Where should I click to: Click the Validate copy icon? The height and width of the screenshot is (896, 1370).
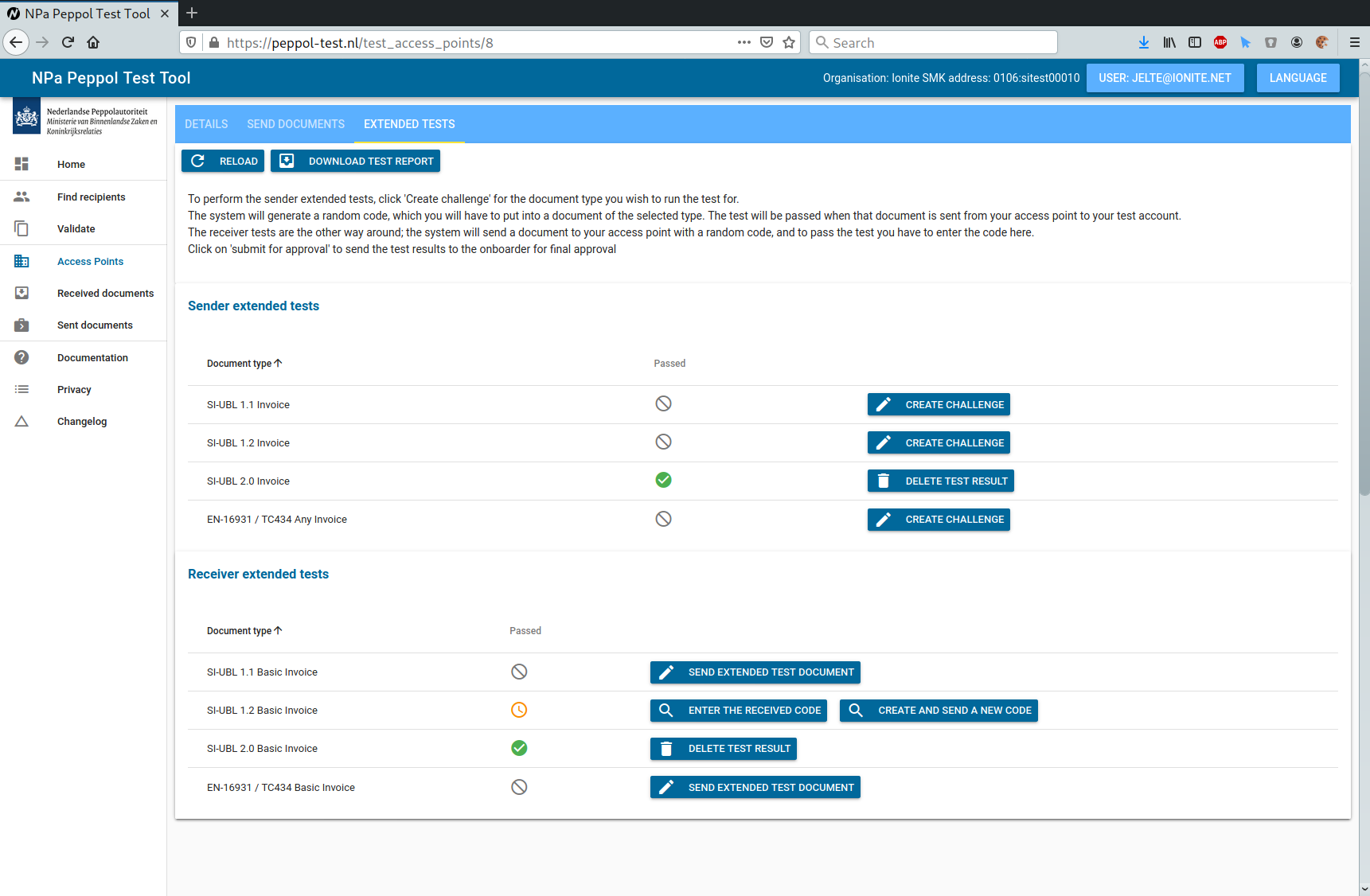(x=21, y=228)
